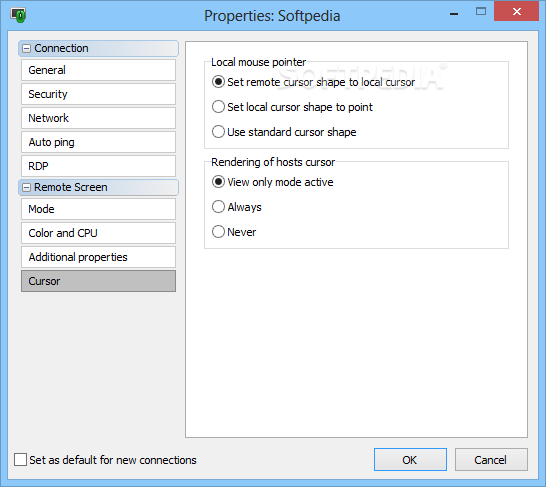Open the General settings page
This screenshot has width=546, height=487.
98,70
